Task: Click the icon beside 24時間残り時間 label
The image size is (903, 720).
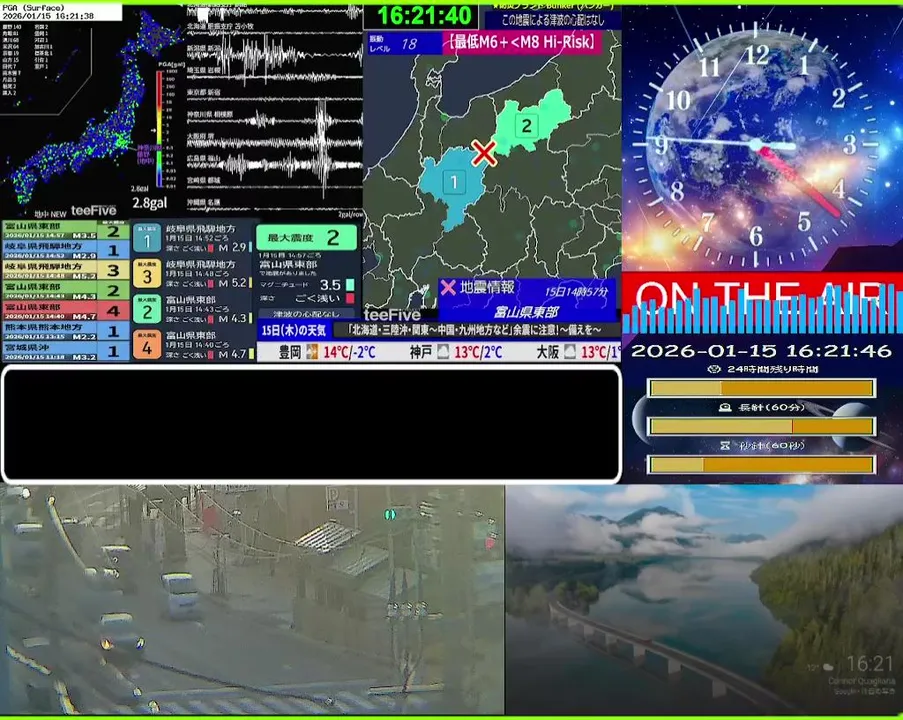Action: pos(714,369)
